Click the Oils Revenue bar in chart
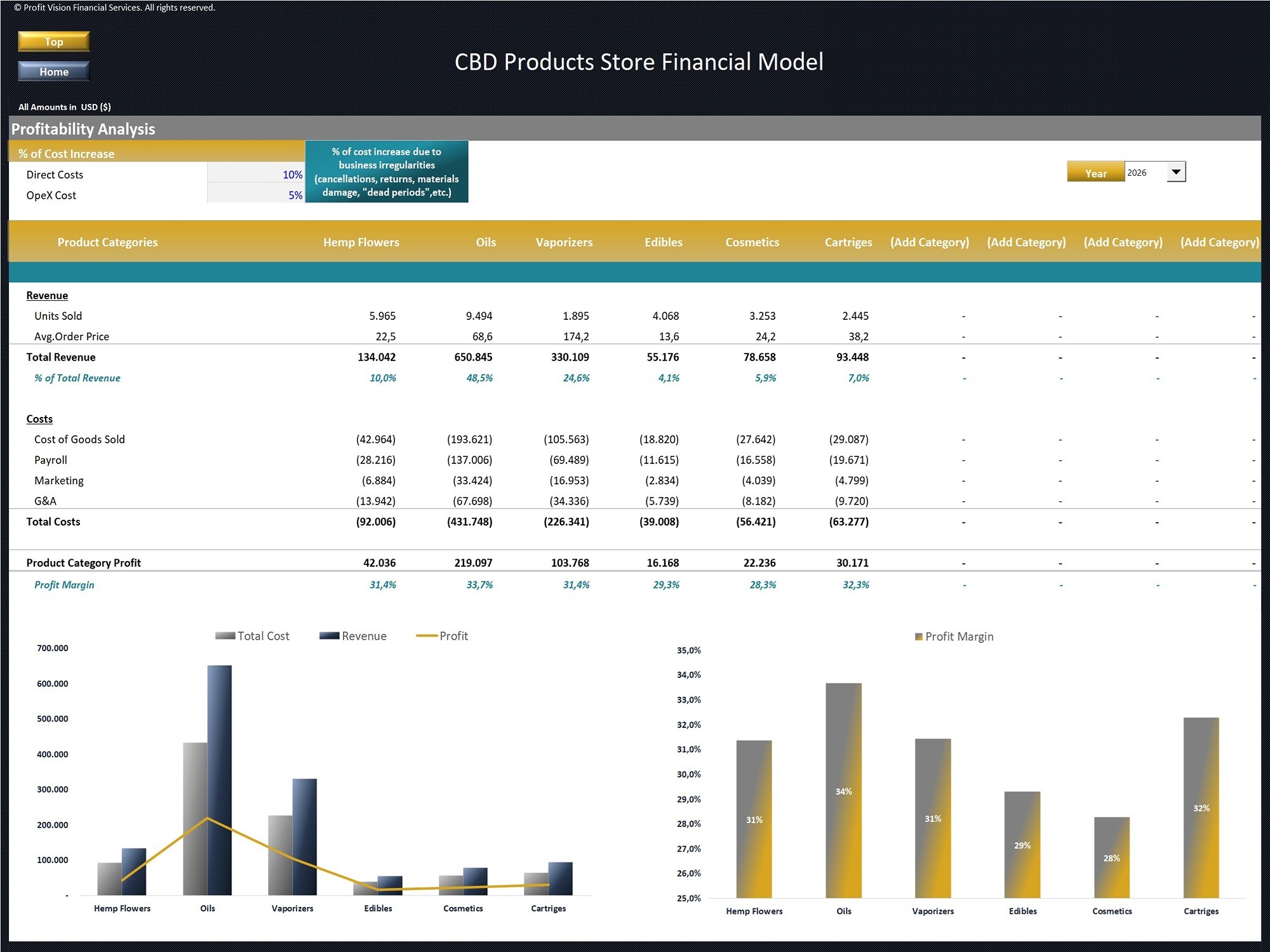This screenshot has height=952, width=1270. coord(220,780)
